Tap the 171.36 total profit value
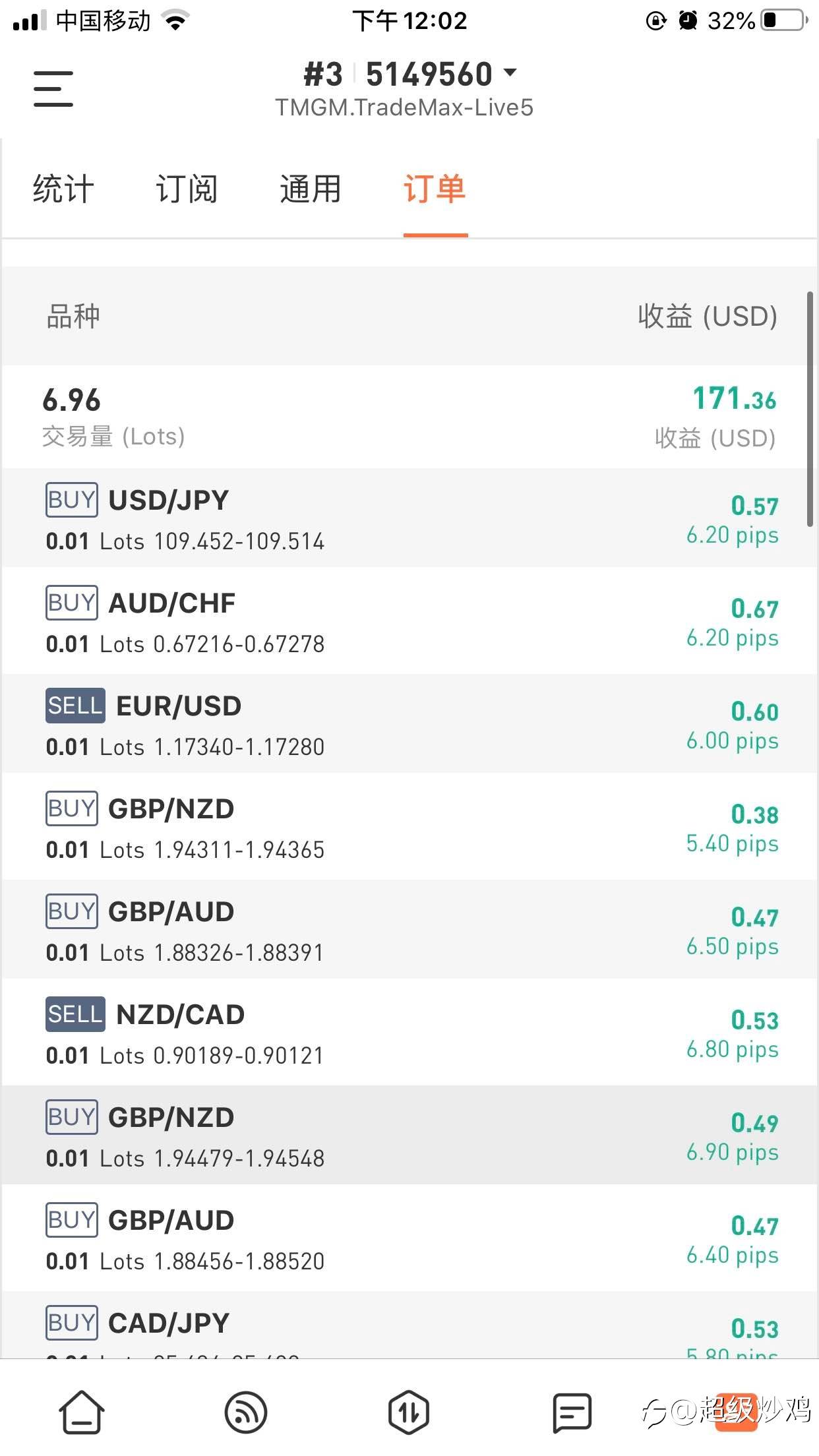This screenshot has width=819, height=1456. (734, 399)
